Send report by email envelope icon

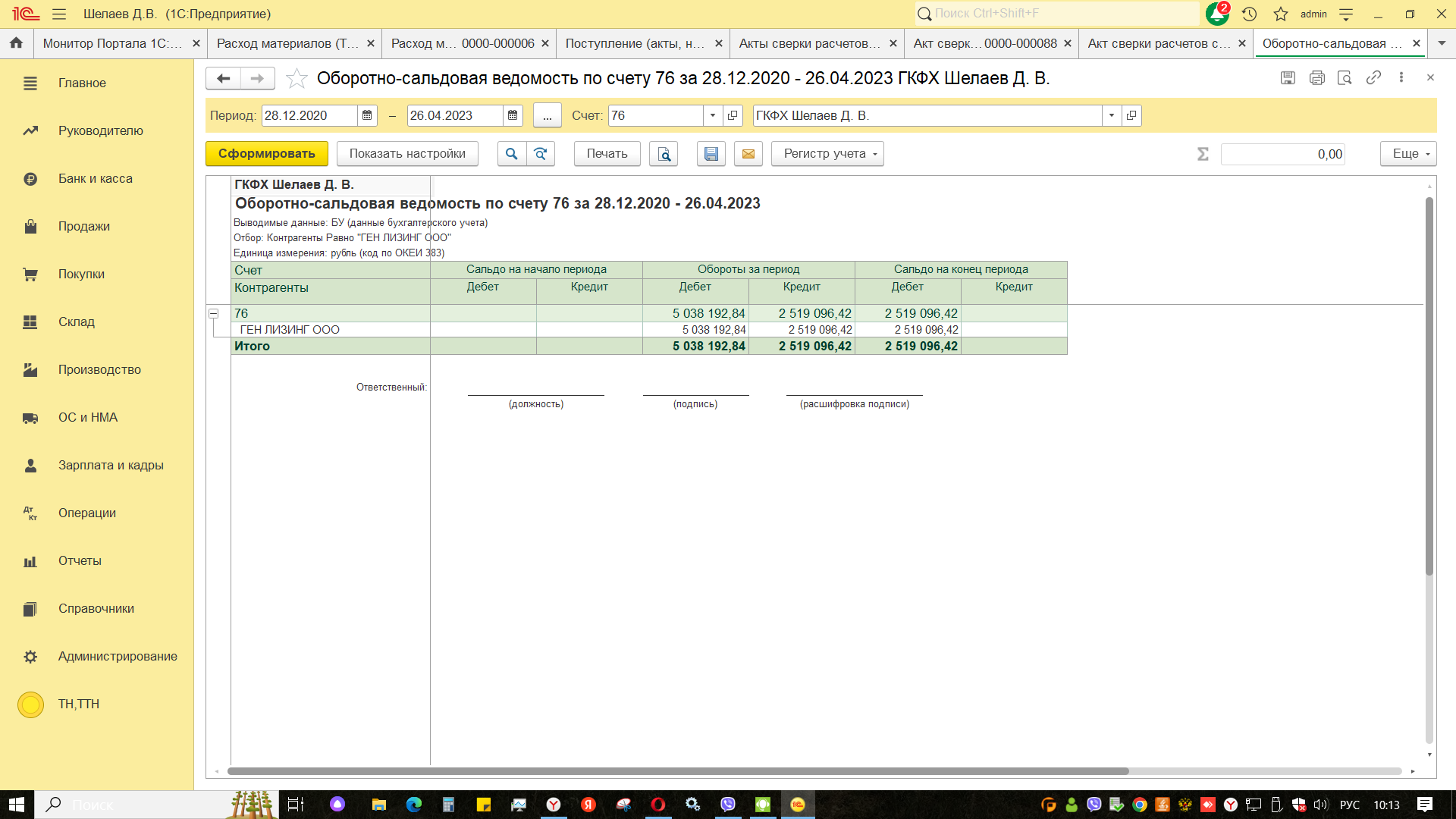click(x=748, y=153)
